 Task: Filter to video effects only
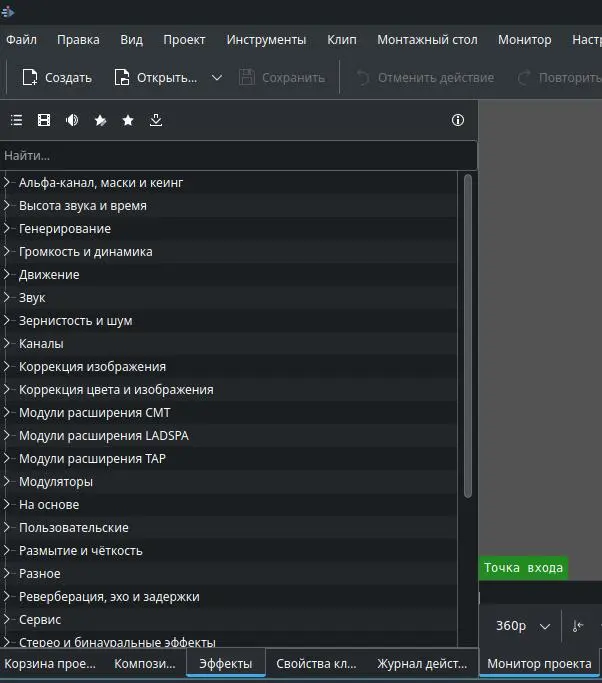44,120
